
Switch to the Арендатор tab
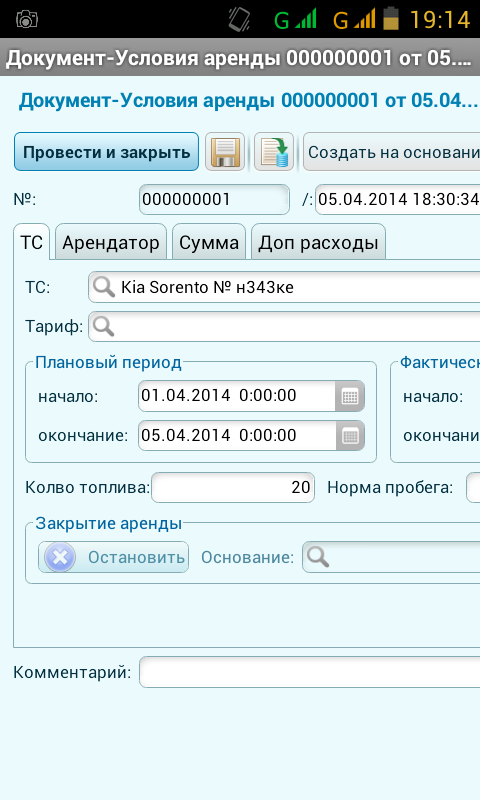pyautogui.click(x=111, y=242)
